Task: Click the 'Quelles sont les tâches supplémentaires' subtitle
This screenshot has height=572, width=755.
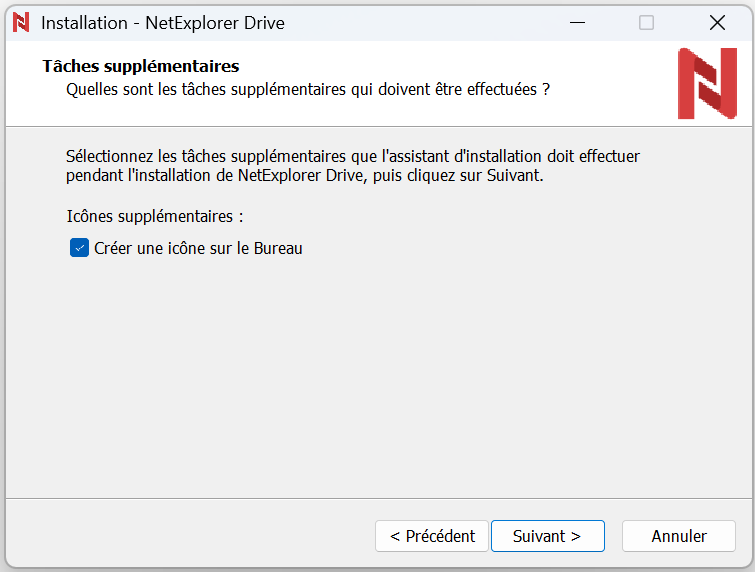Action: tap(308, 90)
